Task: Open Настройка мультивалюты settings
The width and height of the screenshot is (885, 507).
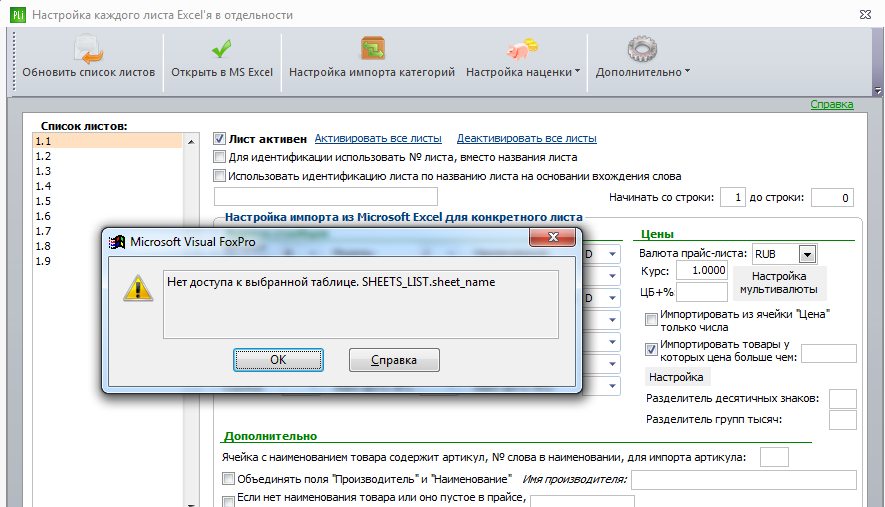Action: coord(779,283)
